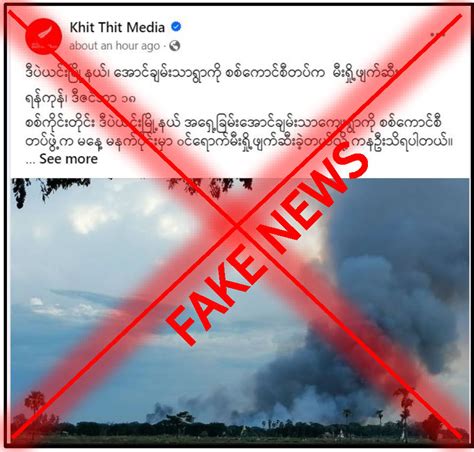Viewport: 474px width, 452px height.
Task: Click the center of the red X overlay
Action: pos(237,226)
